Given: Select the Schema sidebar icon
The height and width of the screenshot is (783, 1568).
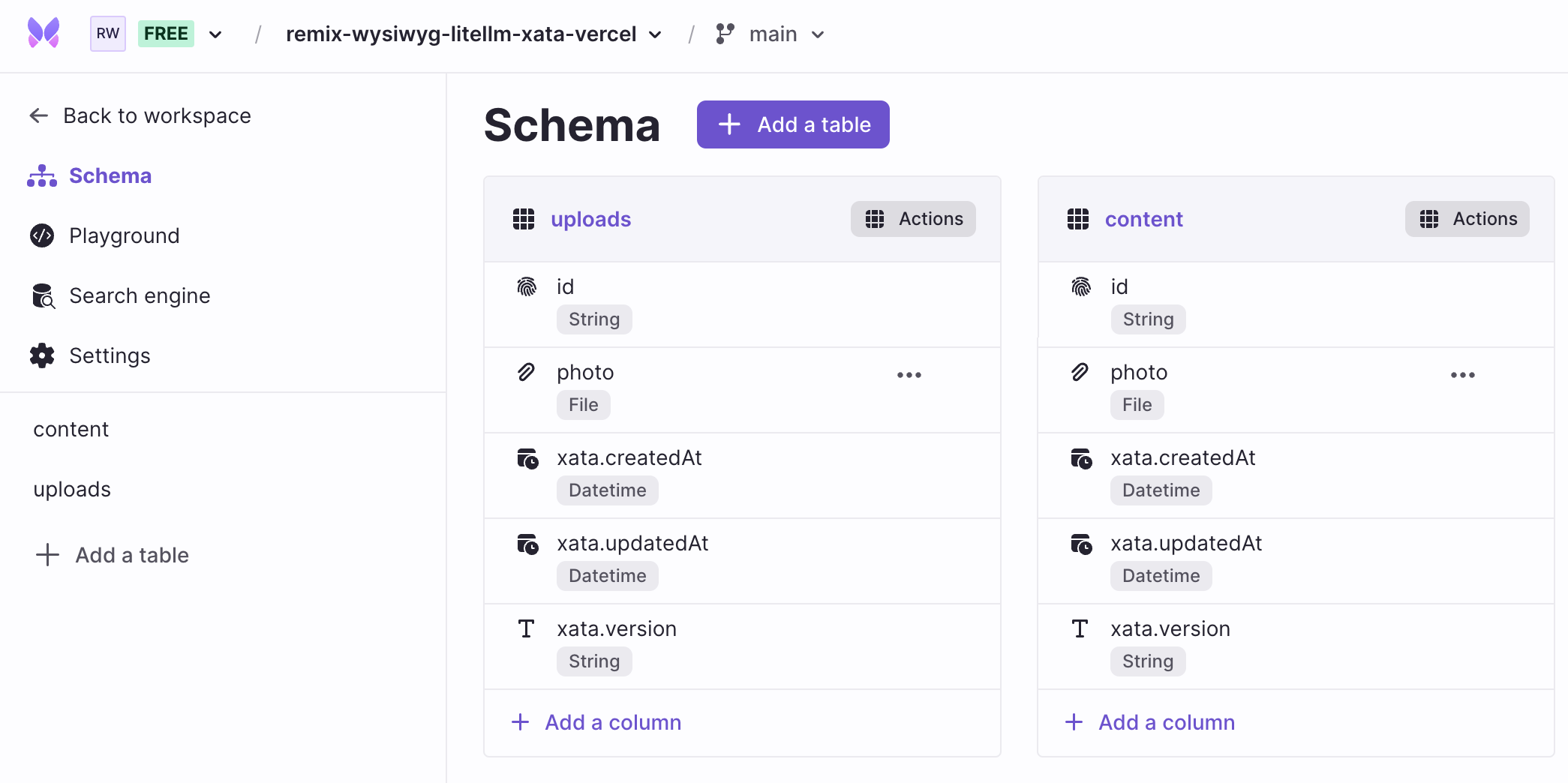Looking at the screenshot, I should pyautogui.click(x=41, y=175).
